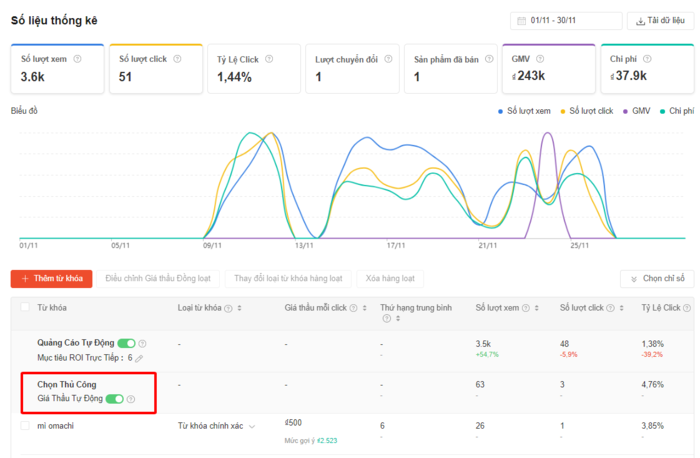This screenshot has width=700, height=458.
Task: Click the info icon on Số lượt click card
Action: click(176, 59)
